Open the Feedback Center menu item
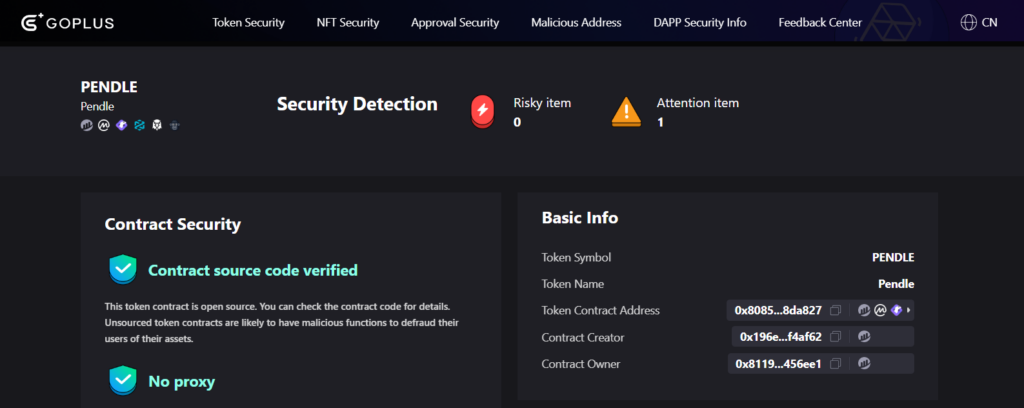 (820, 23)
